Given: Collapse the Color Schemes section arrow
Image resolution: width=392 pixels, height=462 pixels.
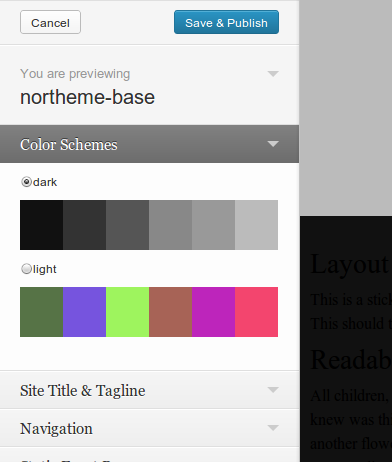Looking at the screenshot, I should click(x=273, y=144).
